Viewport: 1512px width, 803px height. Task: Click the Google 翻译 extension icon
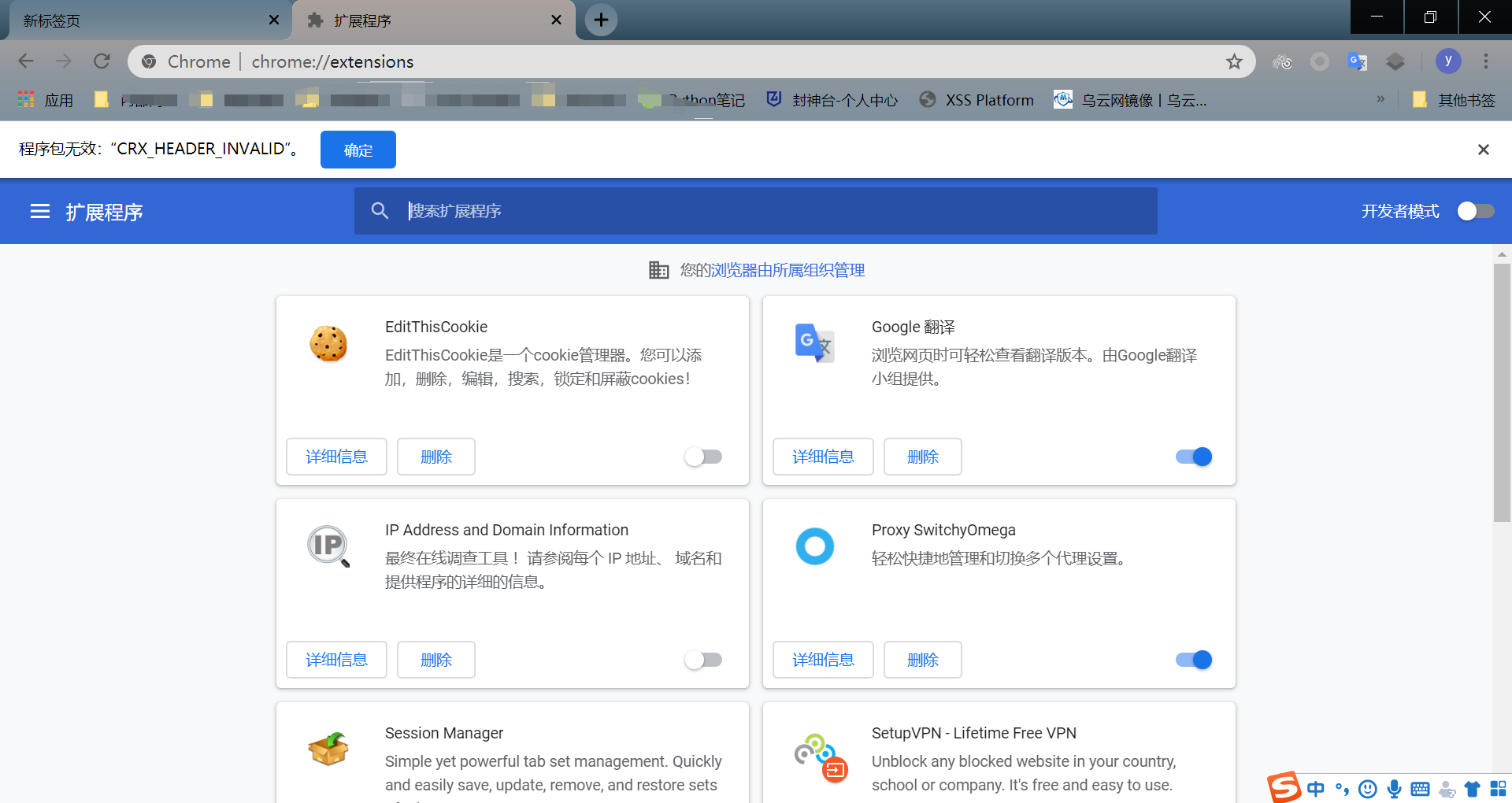(815, 343)
